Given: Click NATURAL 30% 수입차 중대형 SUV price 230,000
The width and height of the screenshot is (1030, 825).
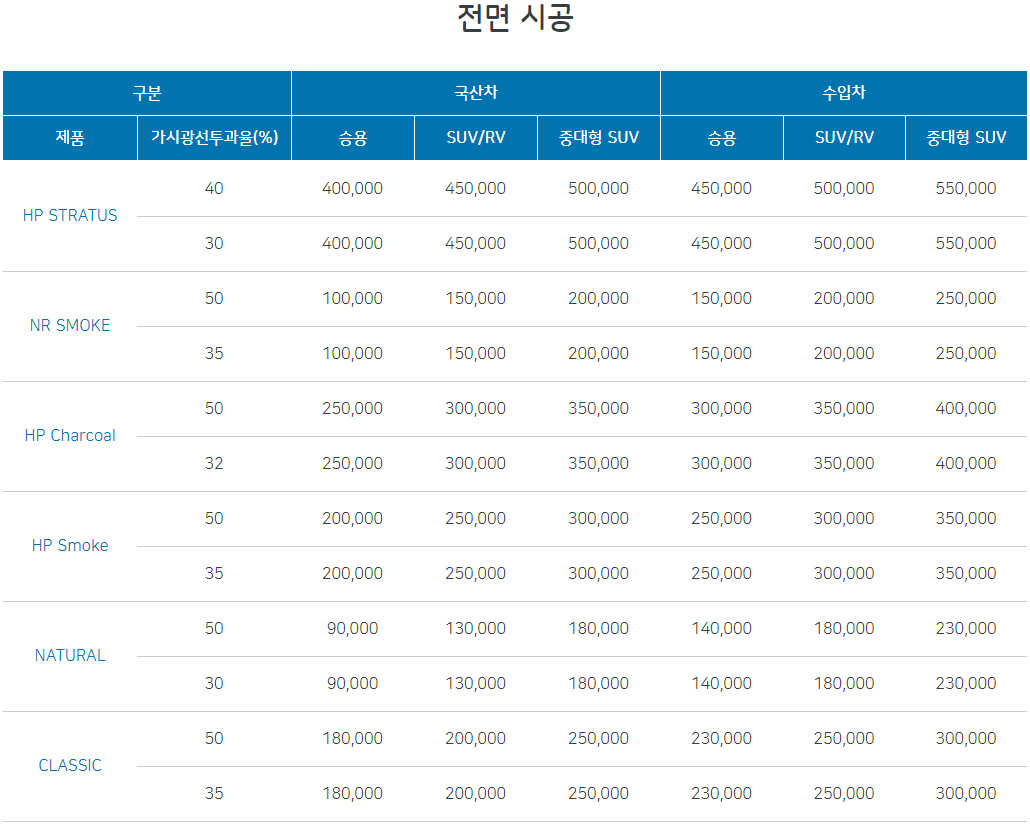Looking at the screenshot, I should (x=966, y=684).
